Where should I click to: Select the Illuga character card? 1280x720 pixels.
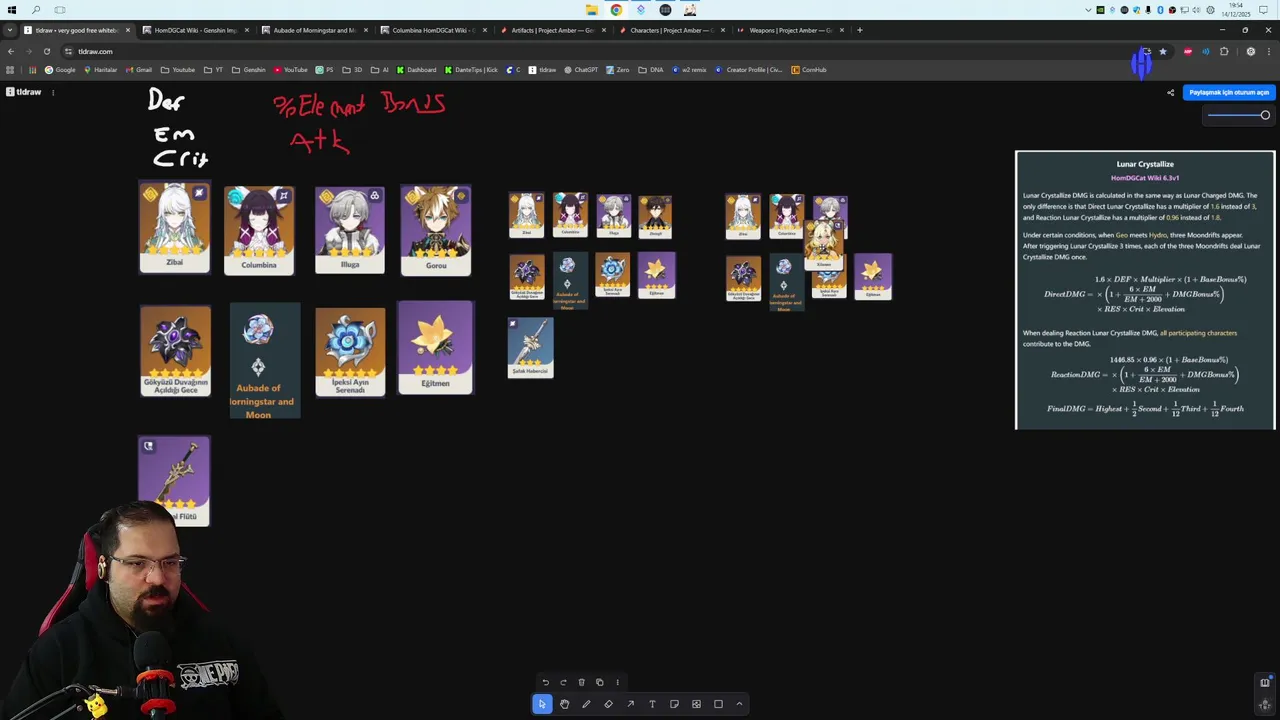[x=350, y=229]
